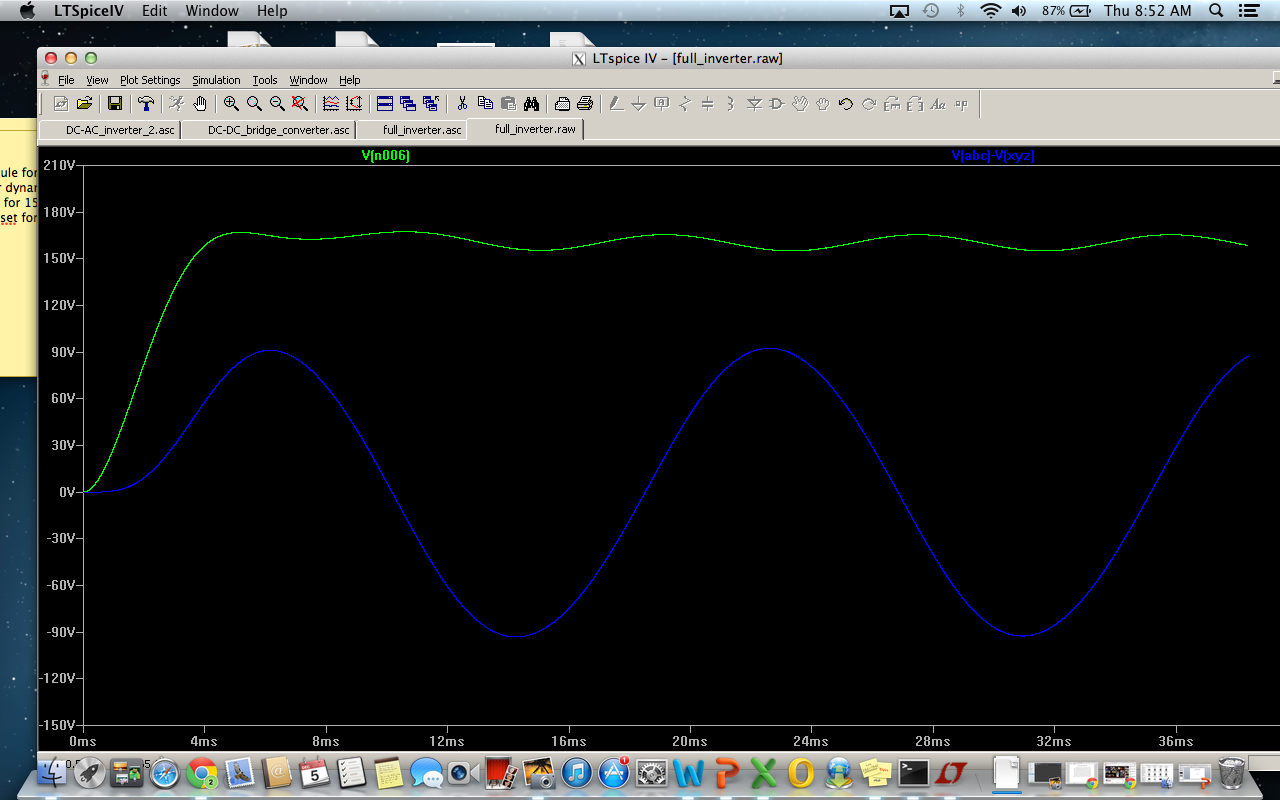
Task: Open Control Panel with the hammer icon
Action: [146, 103]
